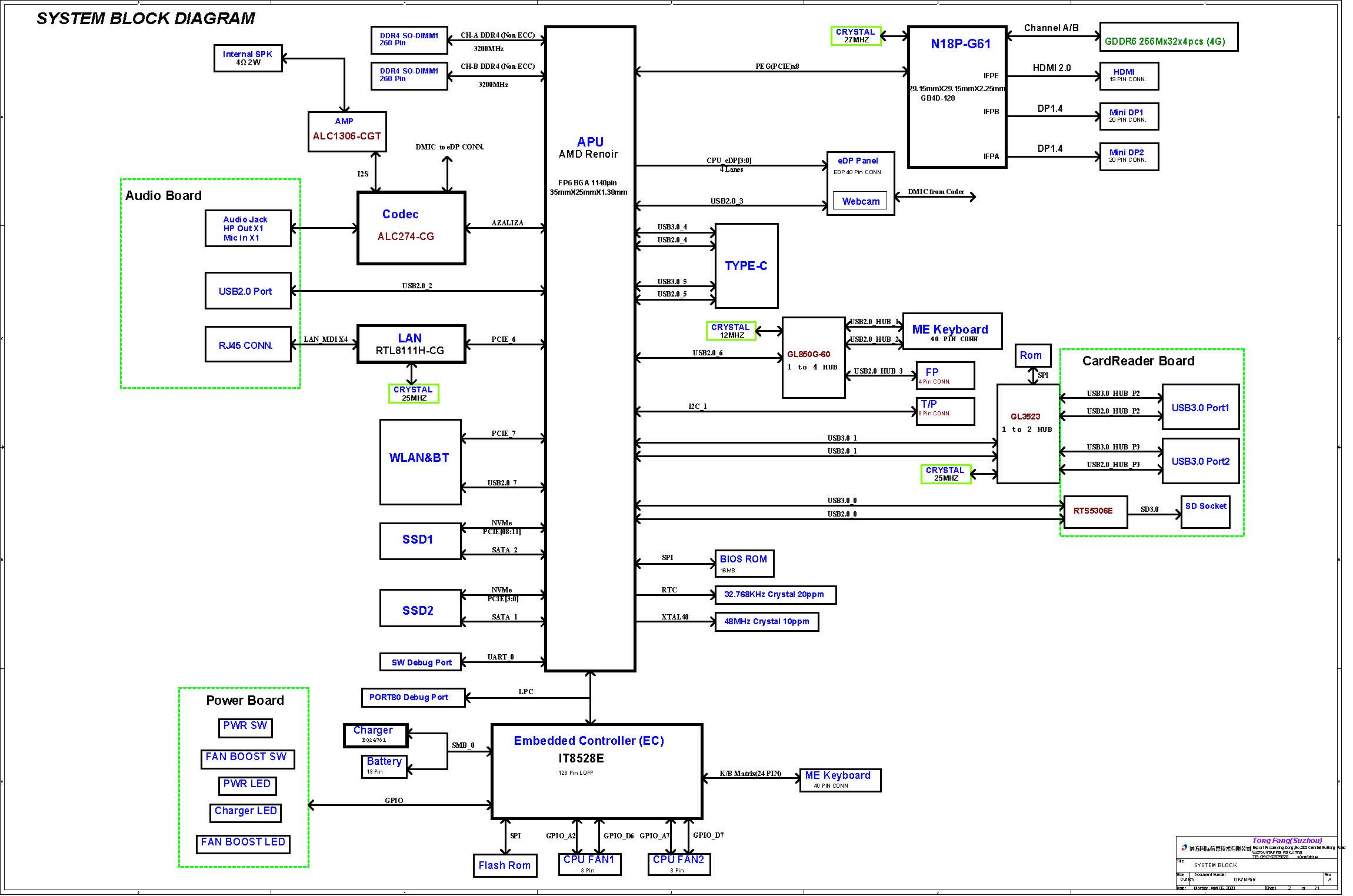Select the "PEG(PCIE)x8" link label
Screen dimensions: 1353x896
coord(777,66)
